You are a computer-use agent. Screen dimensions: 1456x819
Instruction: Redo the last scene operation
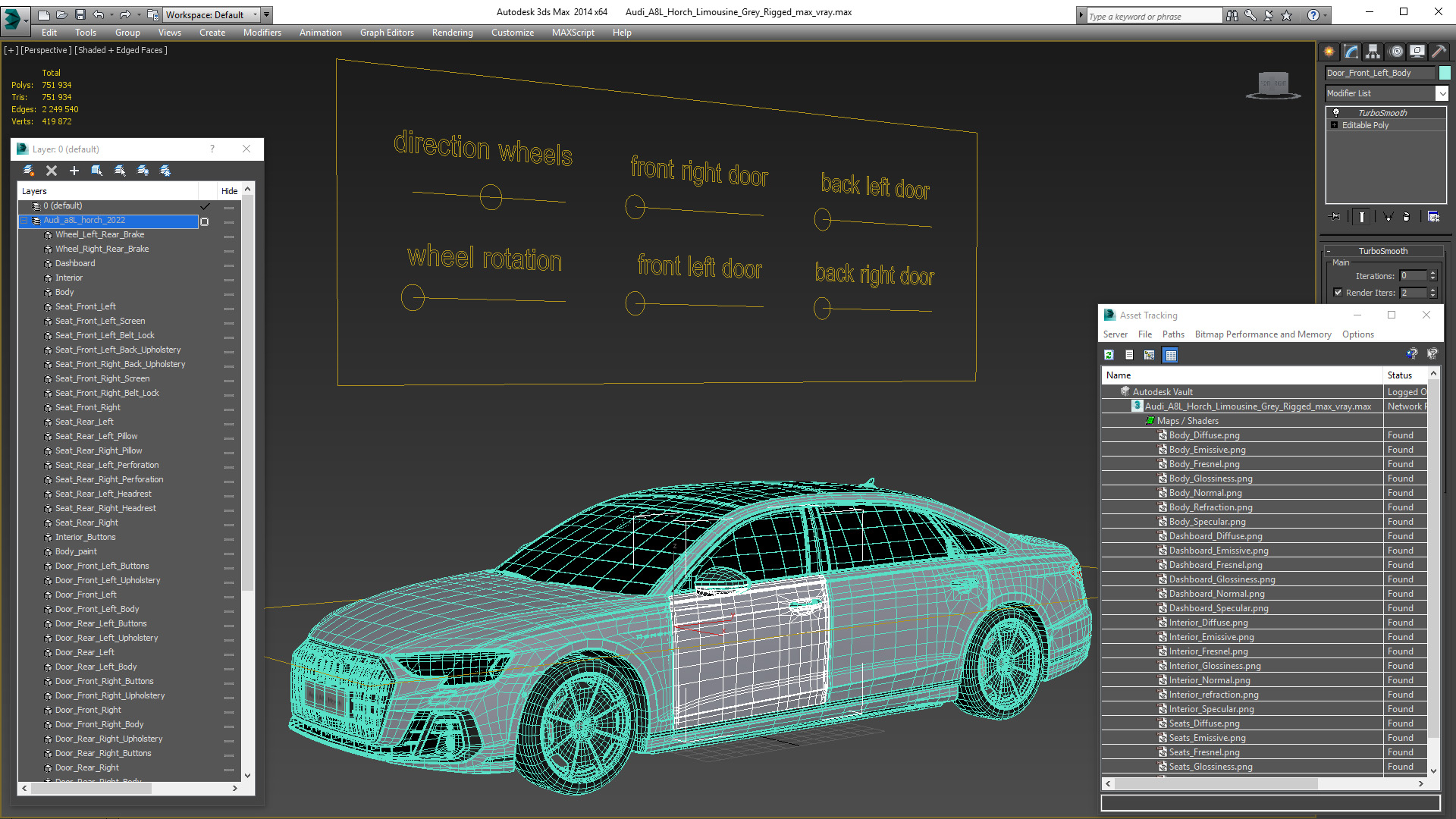125,14
